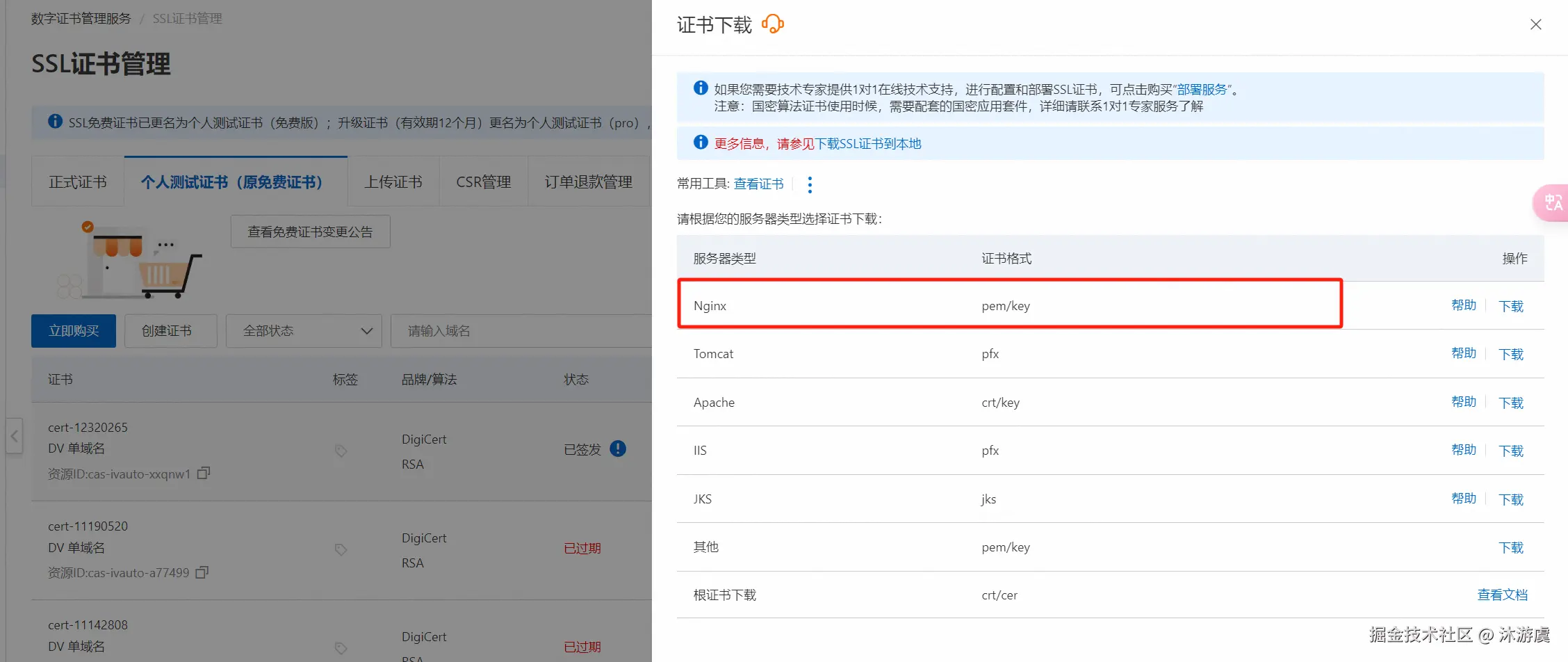The image size is (1568, 662).
Task: Click the info icon in the SSL免费证书 notice
Action: (x=56, y=122)
